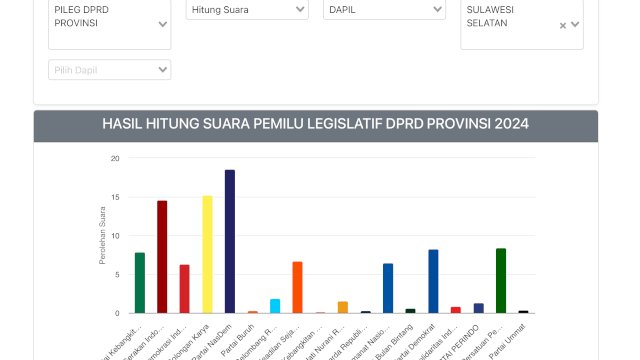Click the amber Hati Nurani Rakyat bar

(343, 307)
